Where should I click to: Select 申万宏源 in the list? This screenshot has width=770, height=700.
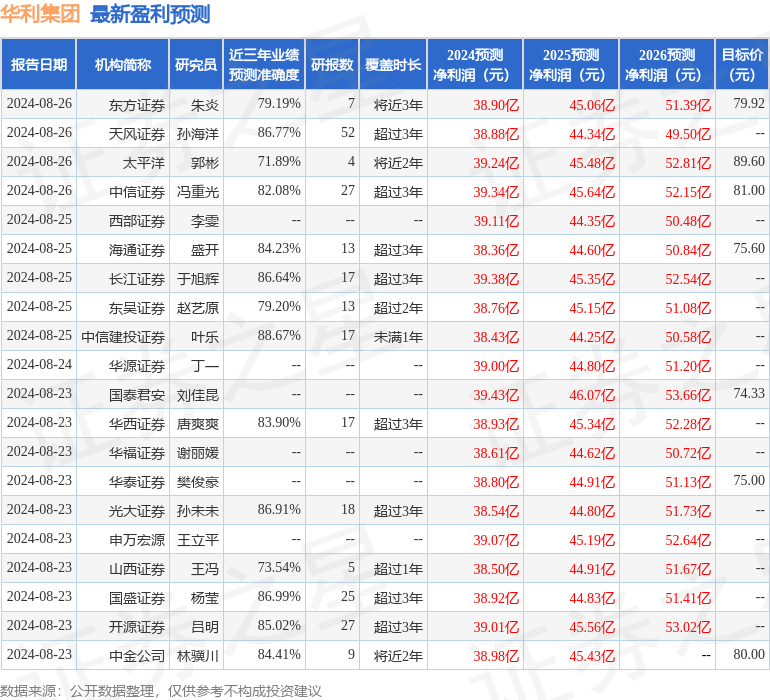pyautogui.click(x=137, y=540)
